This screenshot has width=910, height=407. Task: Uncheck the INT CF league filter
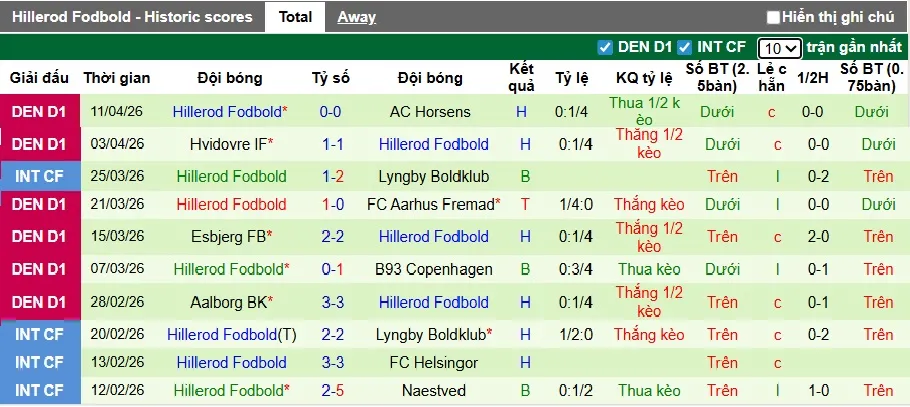tap(684, 47)
